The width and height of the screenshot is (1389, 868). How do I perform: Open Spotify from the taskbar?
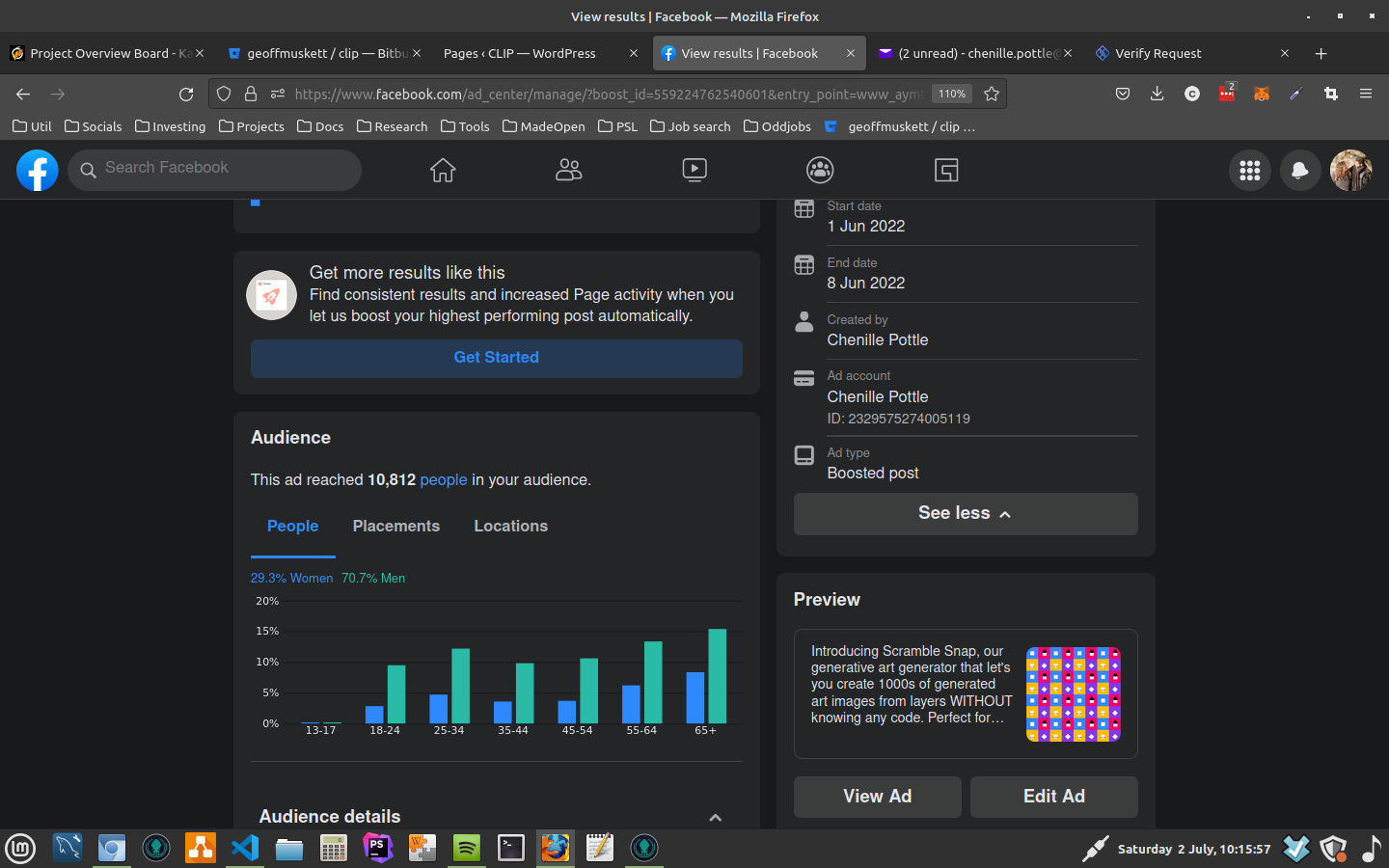(x=467, y=848)
